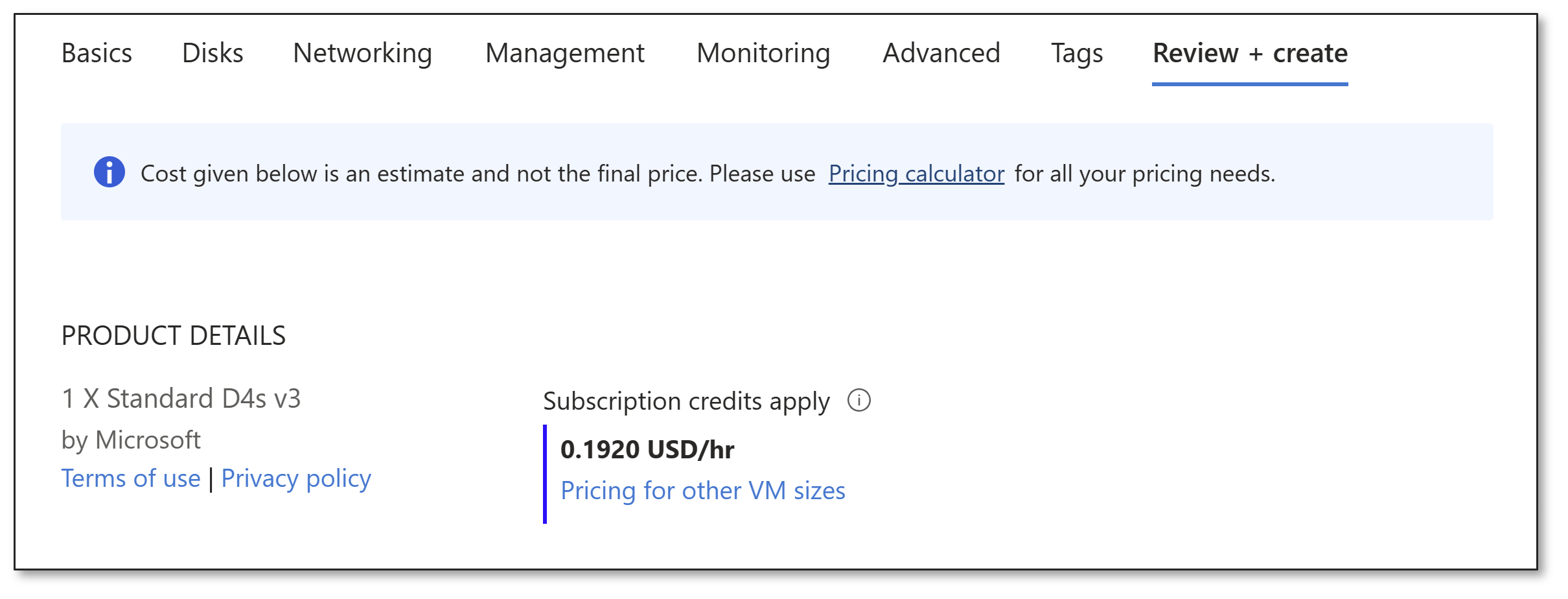Switch to the Advanced tab

(x=941, y=53)
